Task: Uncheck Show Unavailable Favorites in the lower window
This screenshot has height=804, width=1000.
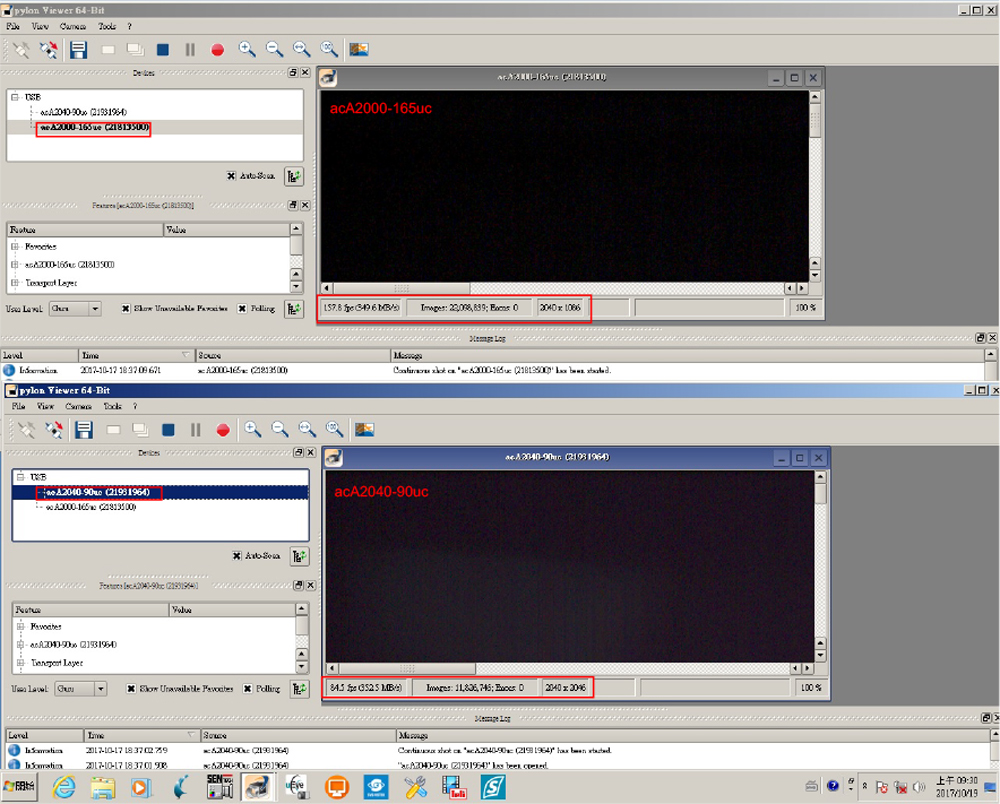Action: (131, 689)
